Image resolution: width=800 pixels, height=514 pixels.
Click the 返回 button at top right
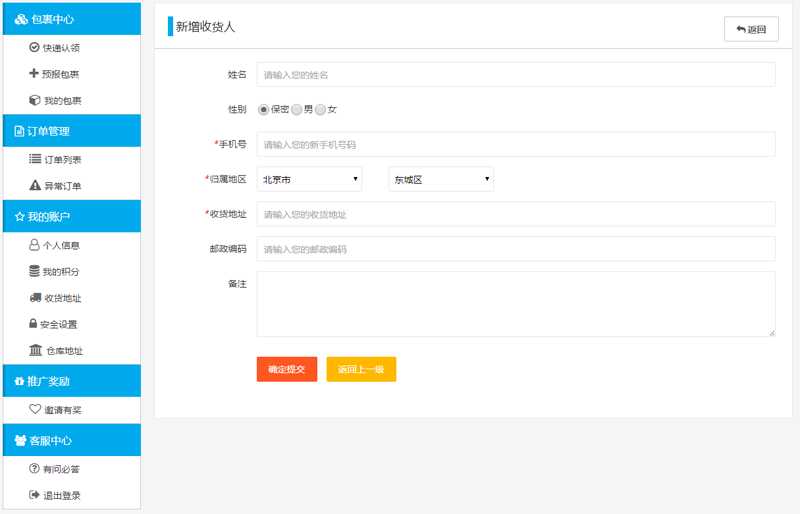coord(751,29)
